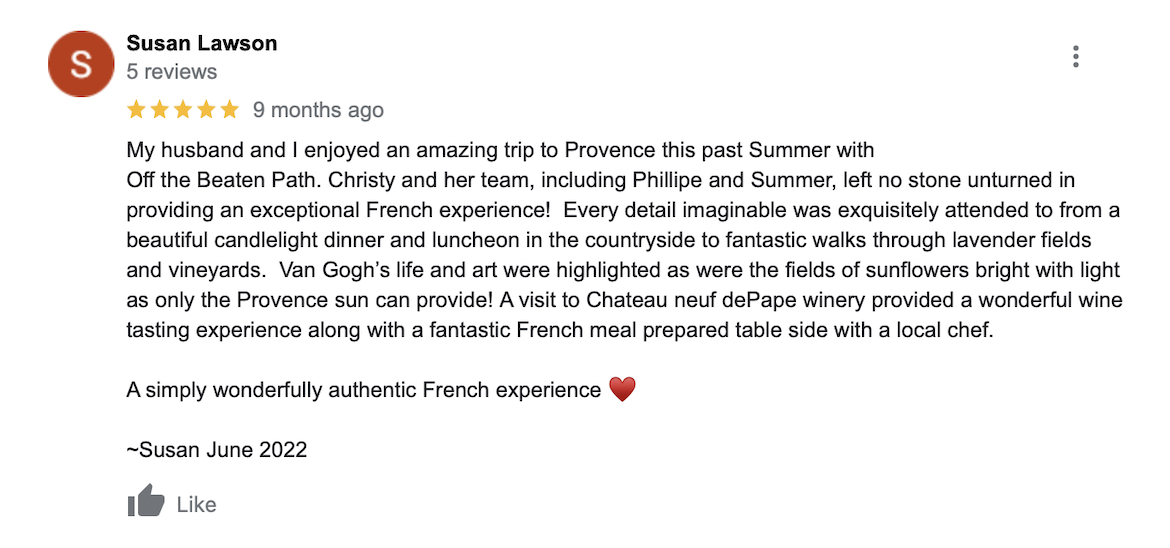Click the 9 months ago timestamp

tap(318, 110)
